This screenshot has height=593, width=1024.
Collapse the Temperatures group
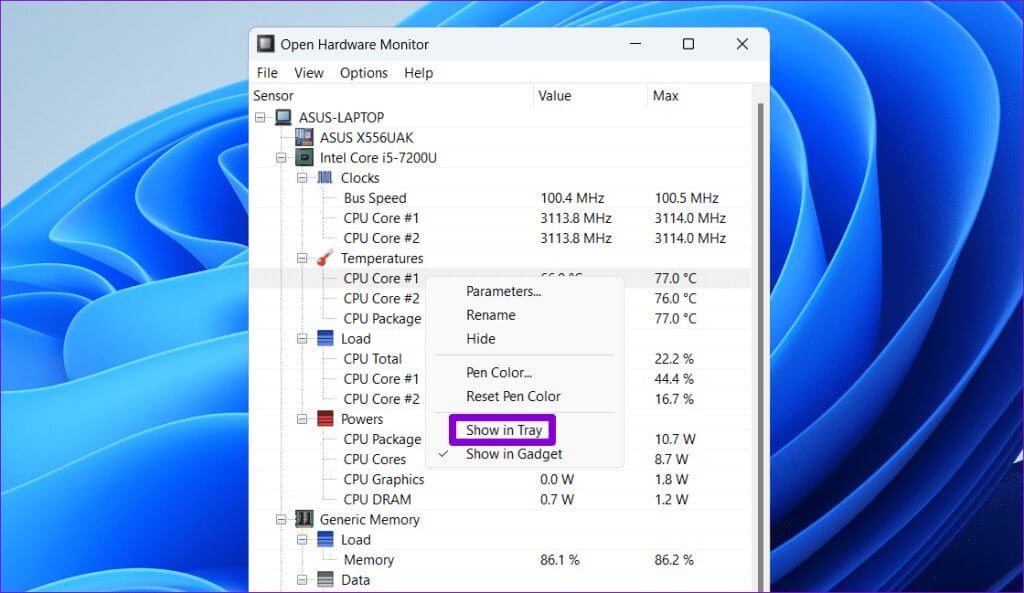click(x=302, y=258)
